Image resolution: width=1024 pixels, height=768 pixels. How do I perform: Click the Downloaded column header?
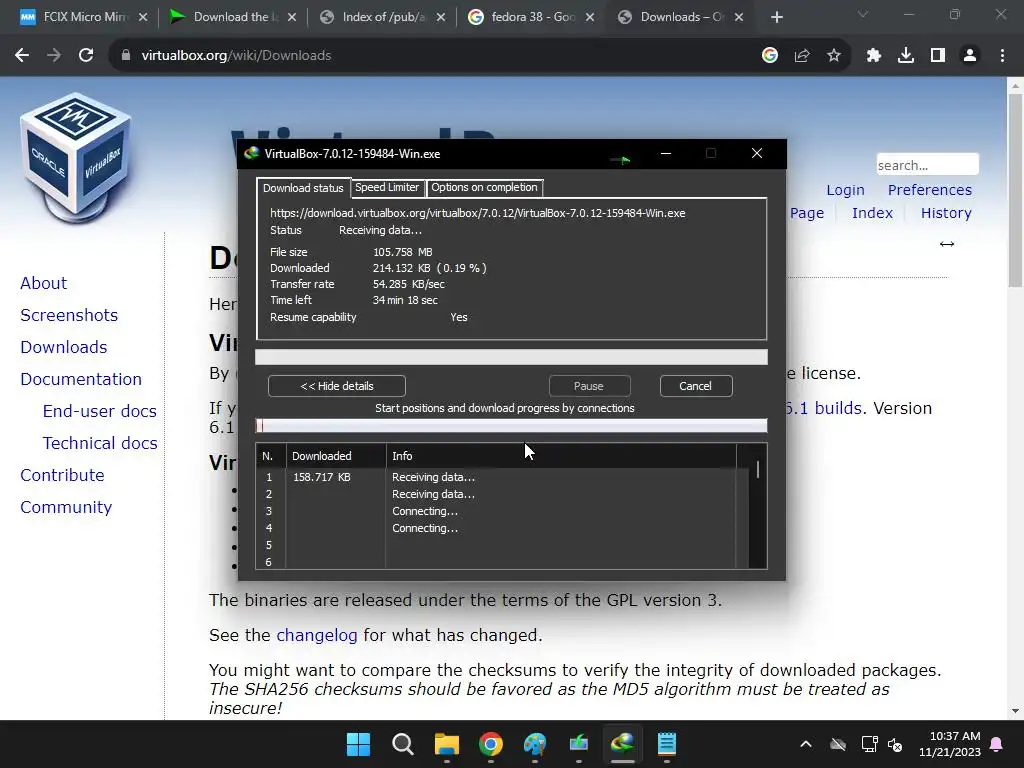[336, 456]
